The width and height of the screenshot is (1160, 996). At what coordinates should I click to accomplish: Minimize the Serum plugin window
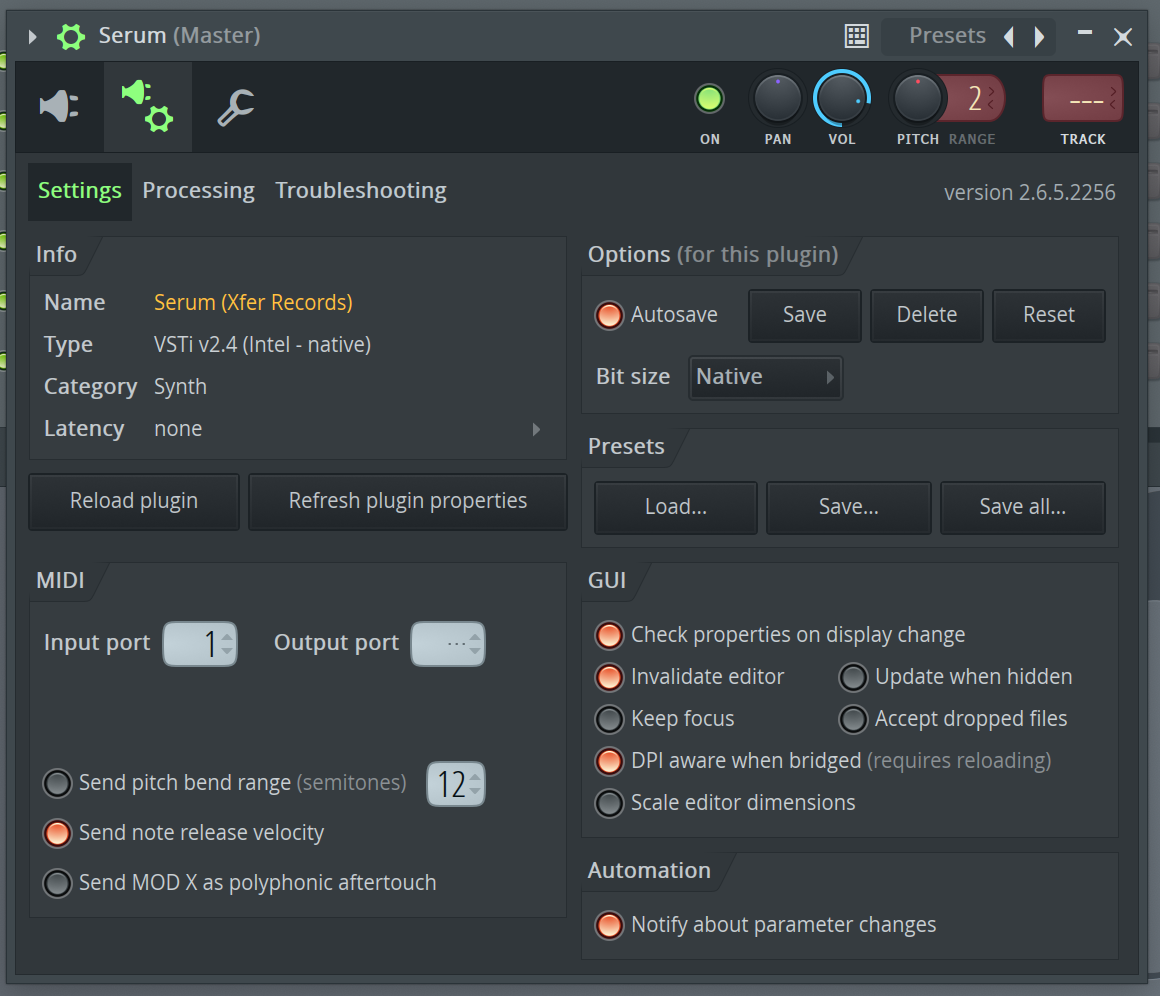(x=1085, y=33)
